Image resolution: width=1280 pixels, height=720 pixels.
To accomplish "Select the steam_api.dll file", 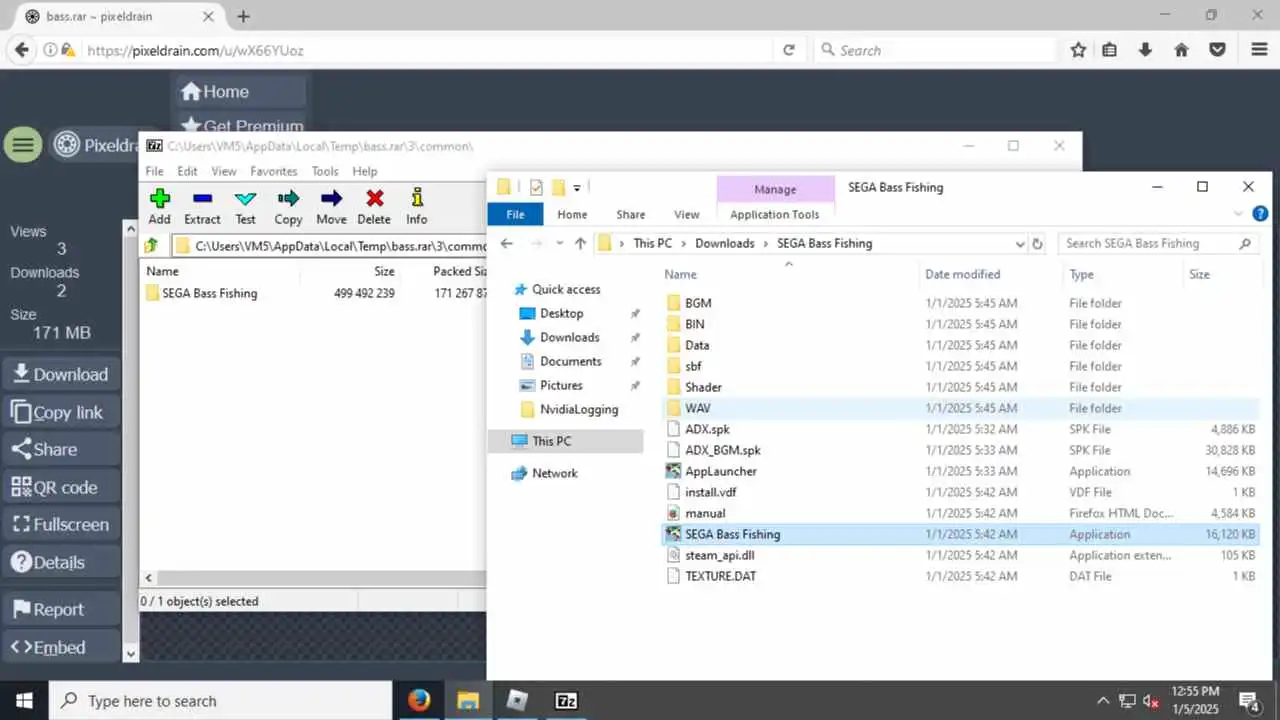I will (x=719, y=555).
